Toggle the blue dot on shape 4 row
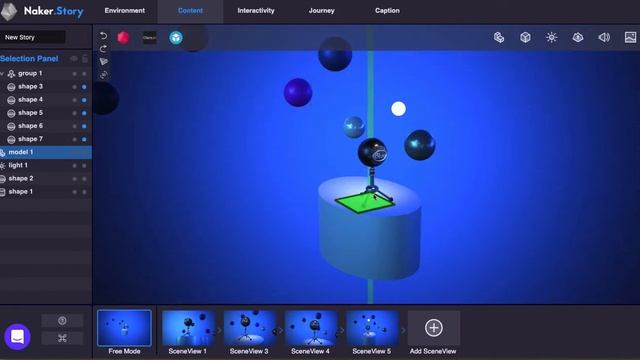The image size is (640, 360). tap(84, 100)
